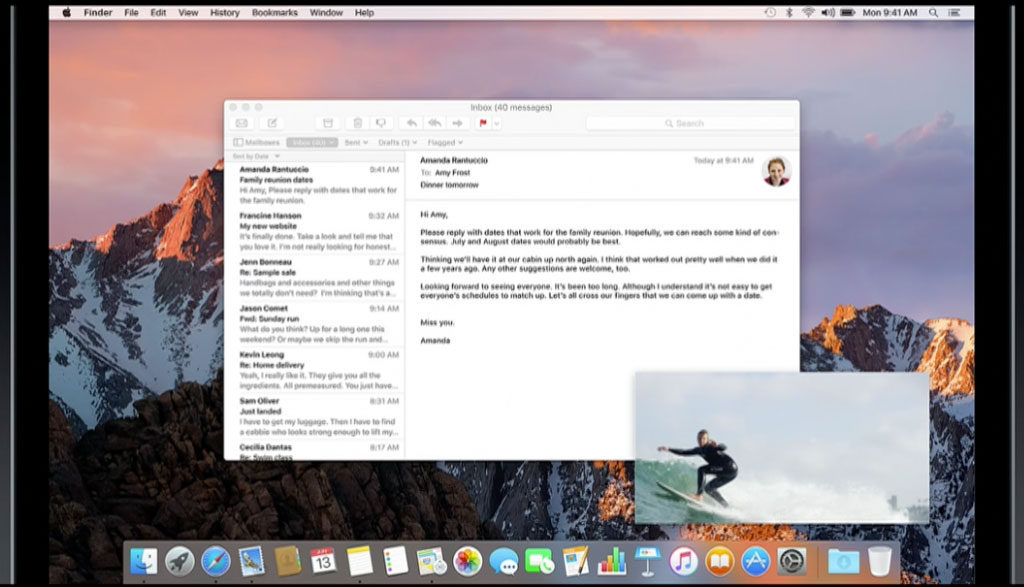The width and height of the screenshot is (1024, 587).
Task: Forward the selected email
Action: click(457, 123)
